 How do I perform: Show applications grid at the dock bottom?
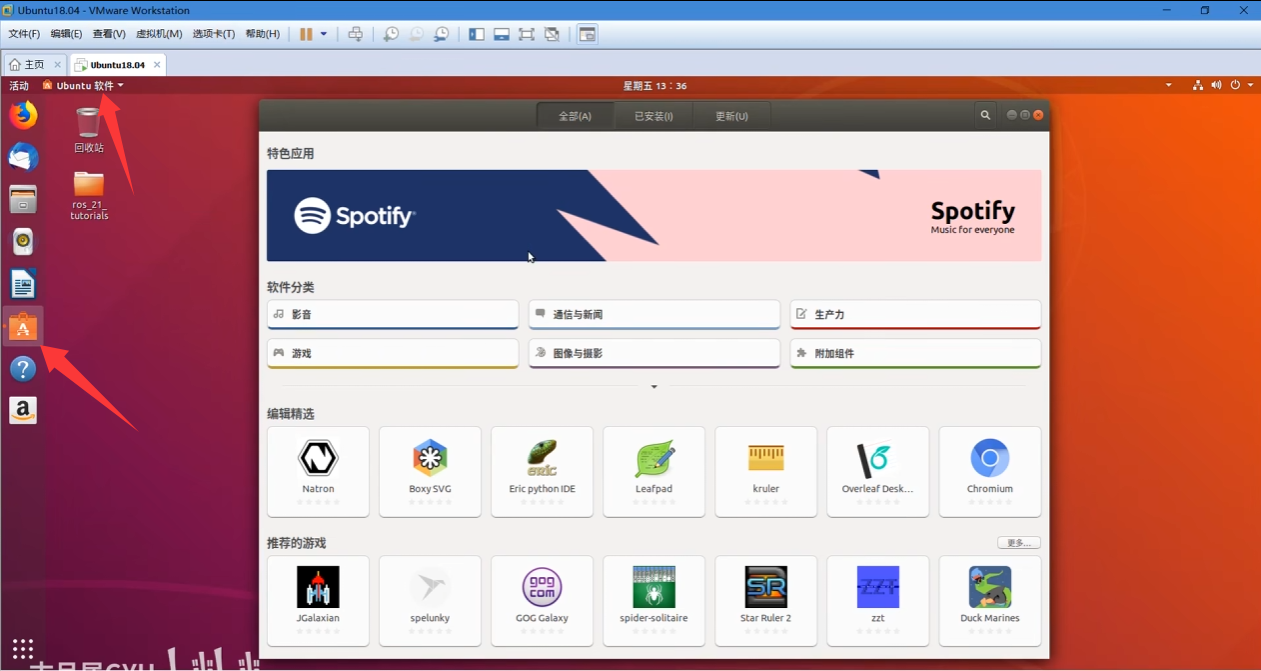click(23, 648)
